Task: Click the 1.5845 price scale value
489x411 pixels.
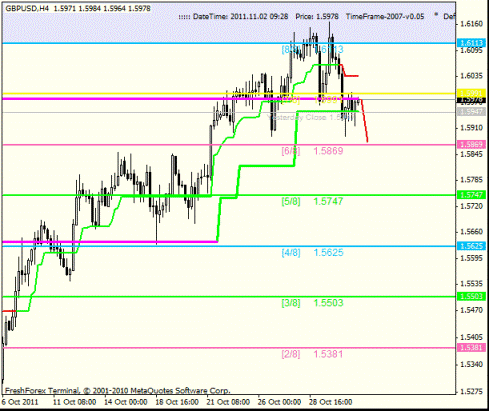Action: pyautogui.click(x=471, y=154)
